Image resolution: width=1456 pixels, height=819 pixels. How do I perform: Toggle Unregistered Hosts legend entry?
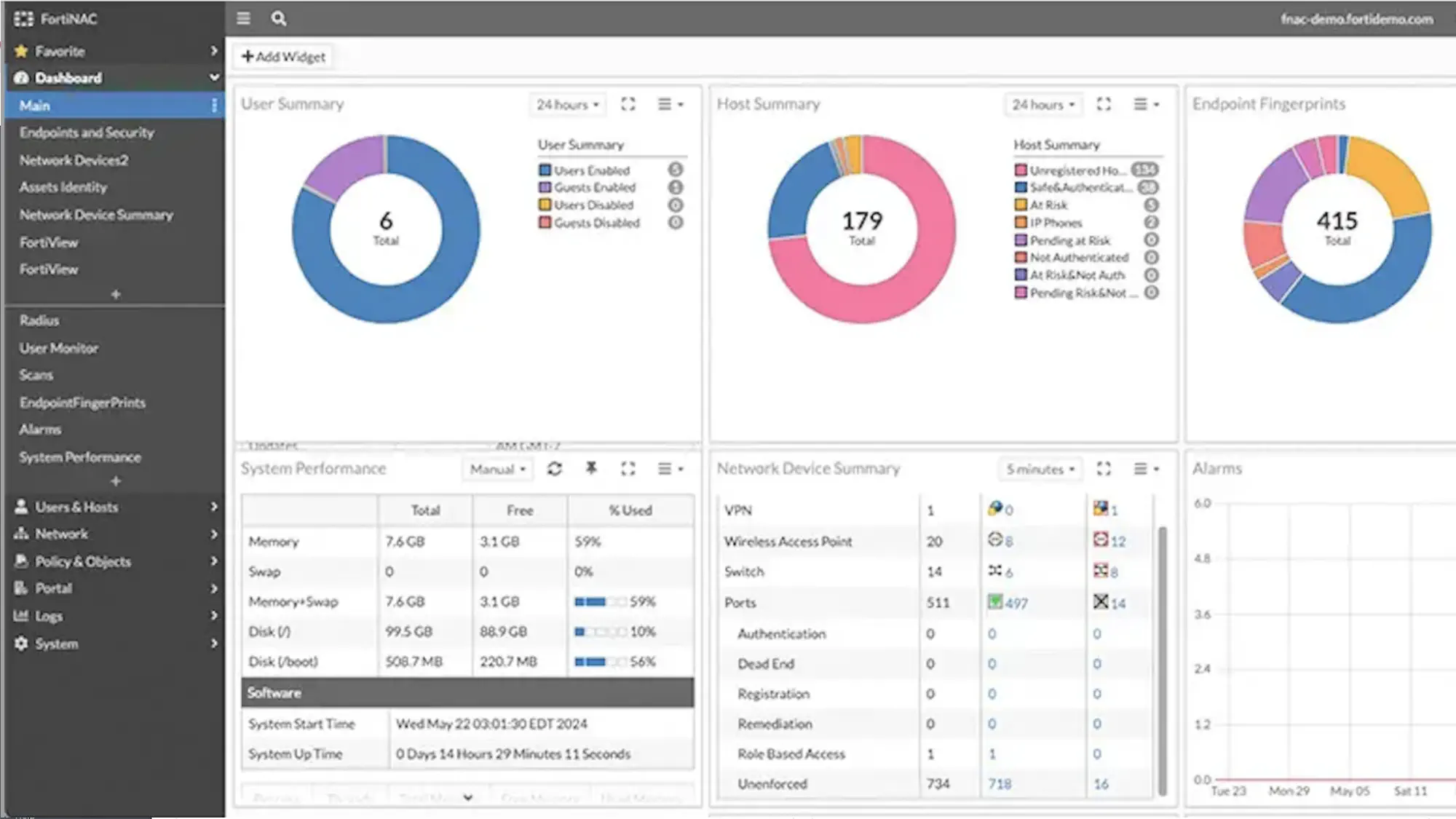tap(1077, 170)
